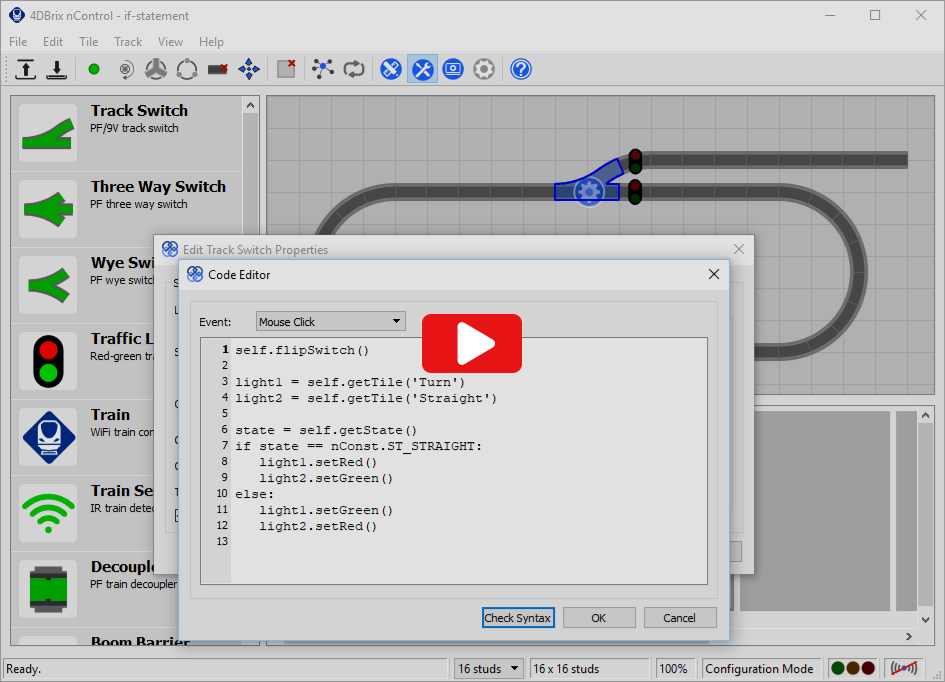
Task: Click the Configuration Mode status field
Action: point(759,669)
